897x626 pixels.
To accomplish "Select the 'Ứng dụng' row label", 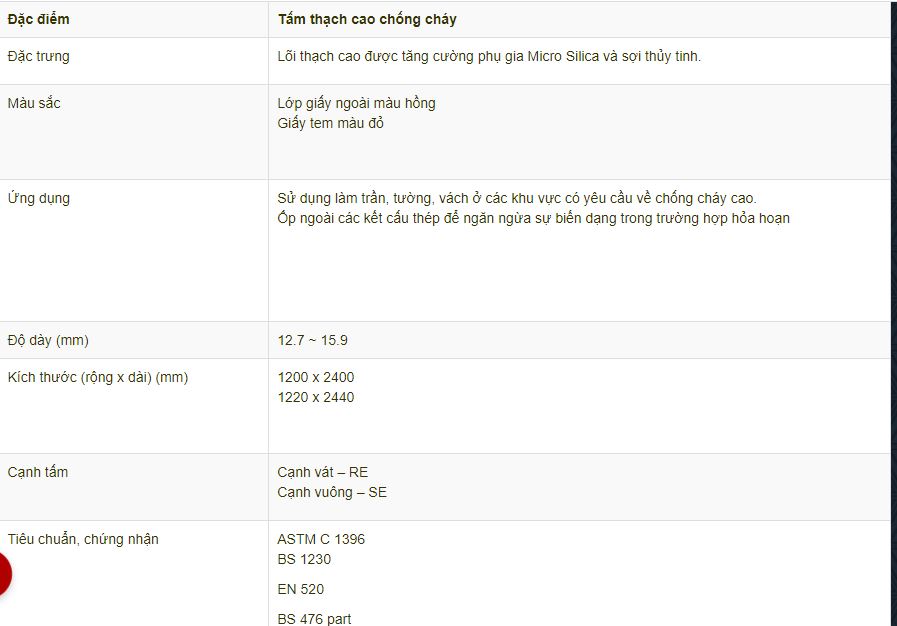I will [x=38, y=198].
